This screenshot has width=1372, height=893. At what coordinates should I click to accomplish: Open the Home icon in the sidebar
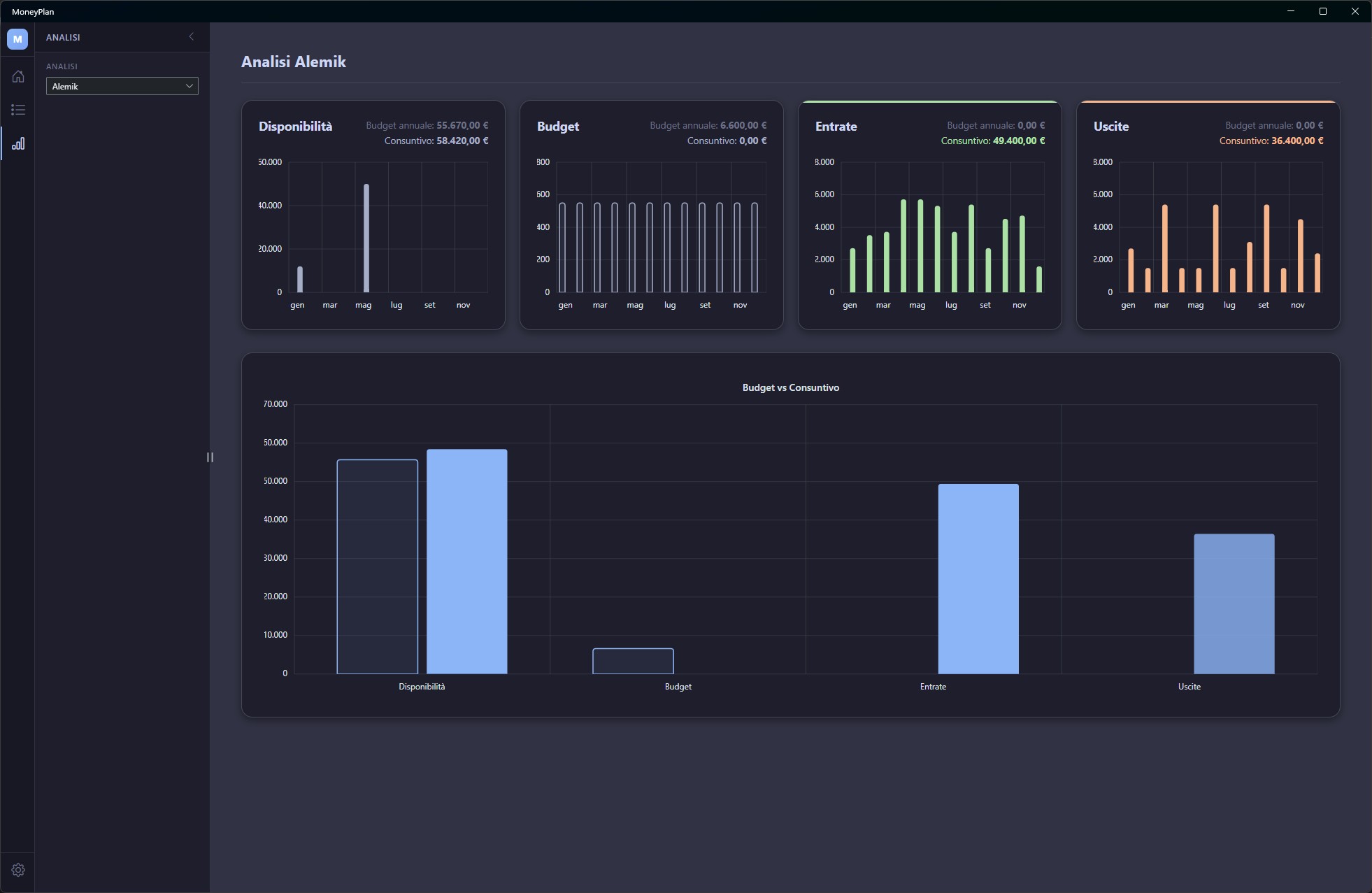18,76
